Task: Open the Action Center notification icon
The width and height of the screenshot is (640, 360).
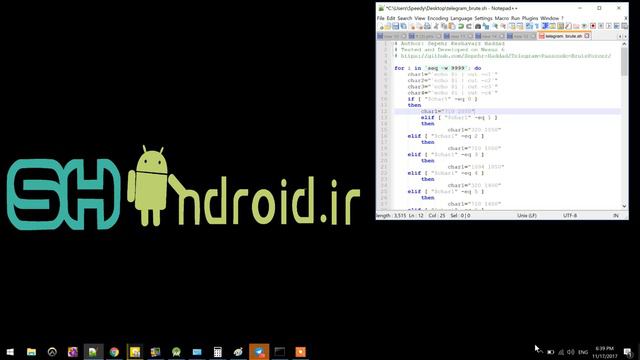Action: (x=629, y=352)
